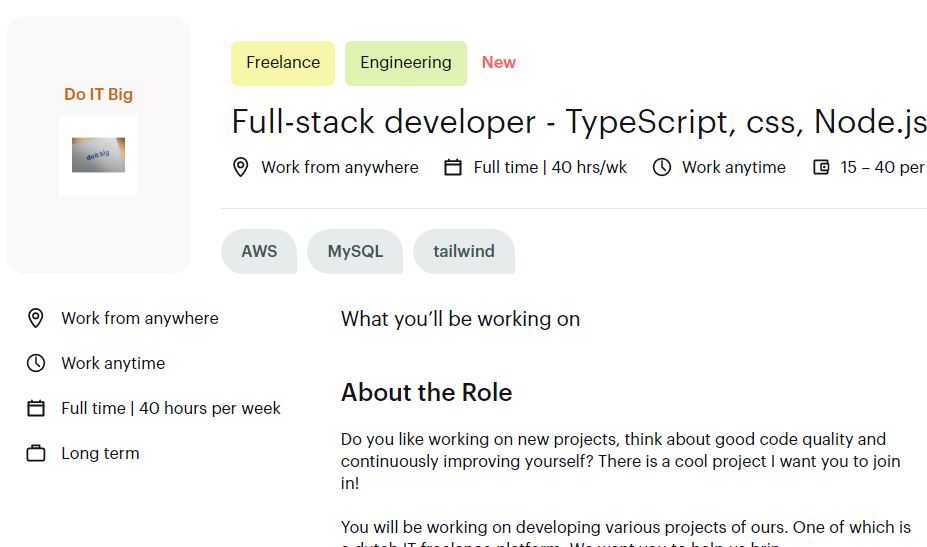
Task: Click the 15 – 40 per rate text
Action: click(x=883, y=167)
